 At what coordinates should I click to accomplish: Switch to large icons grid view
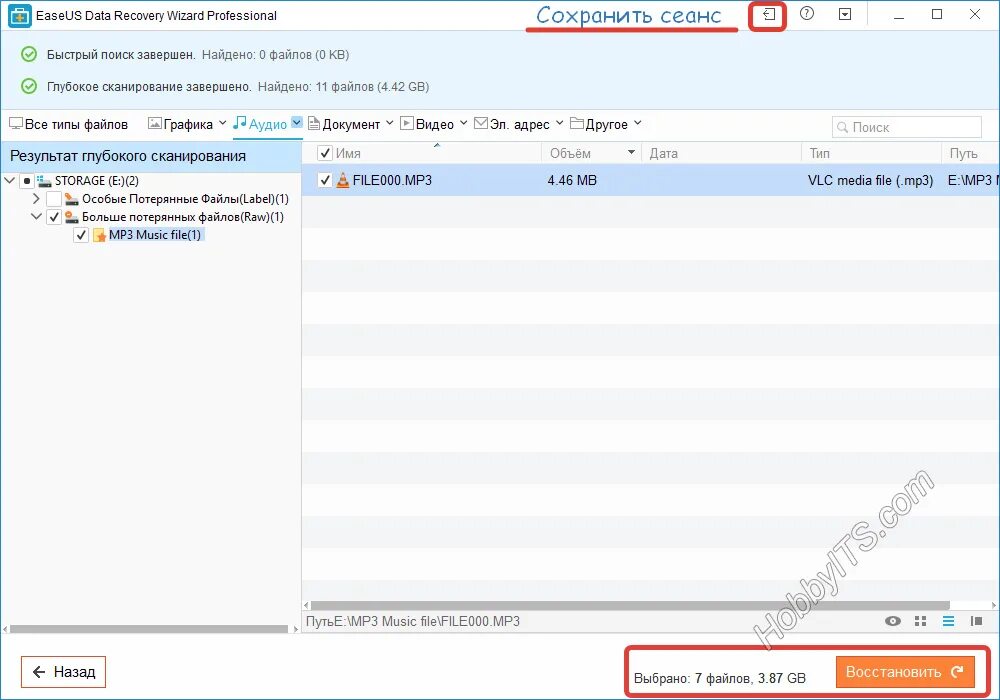[920, 621]
